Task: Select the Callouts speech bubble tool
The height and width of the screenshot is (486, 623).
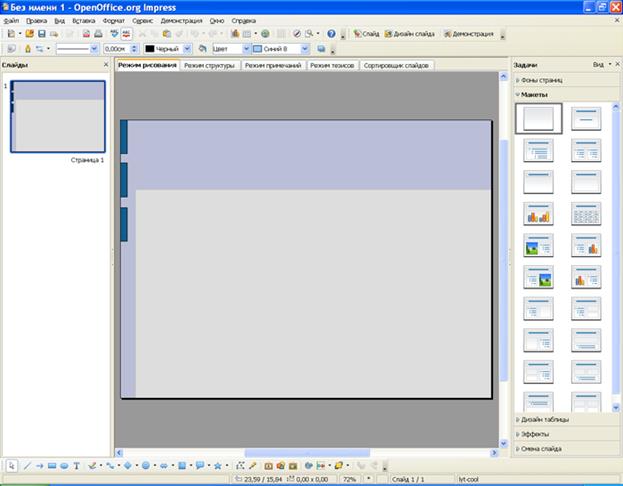Action: point(200,466)
